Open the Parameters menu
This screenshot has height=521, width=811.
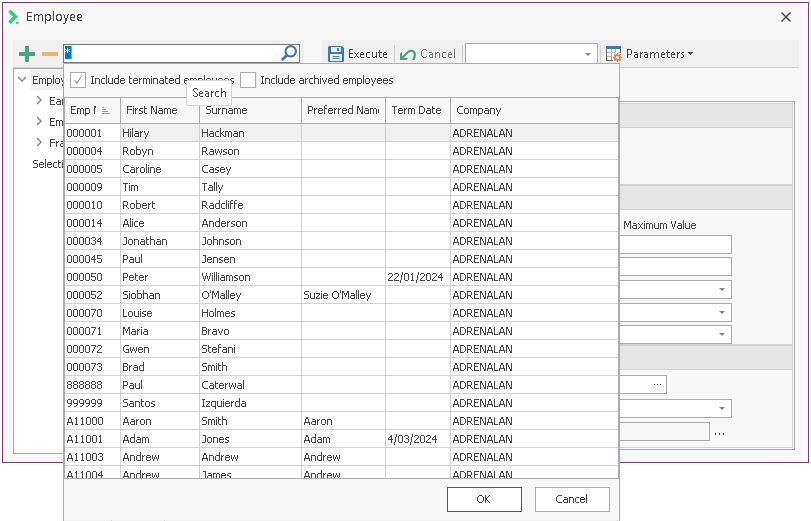(649, 54)
